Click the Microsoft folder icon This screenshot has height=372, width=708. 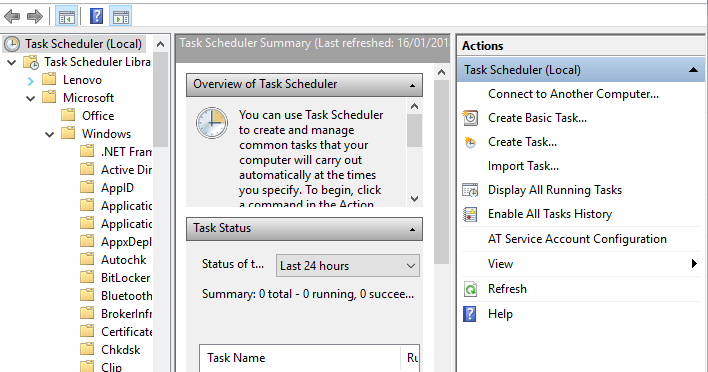49,97
